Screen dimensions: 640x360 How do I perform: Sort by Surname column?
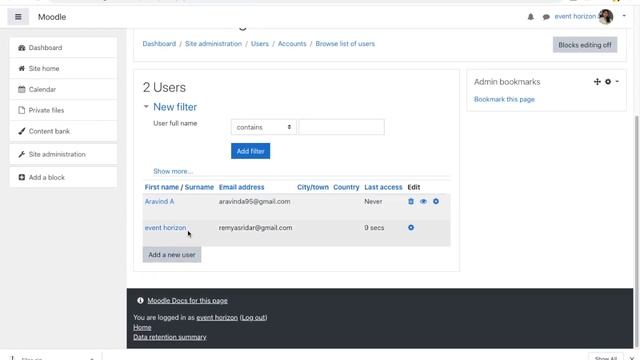tap(199, 187)
